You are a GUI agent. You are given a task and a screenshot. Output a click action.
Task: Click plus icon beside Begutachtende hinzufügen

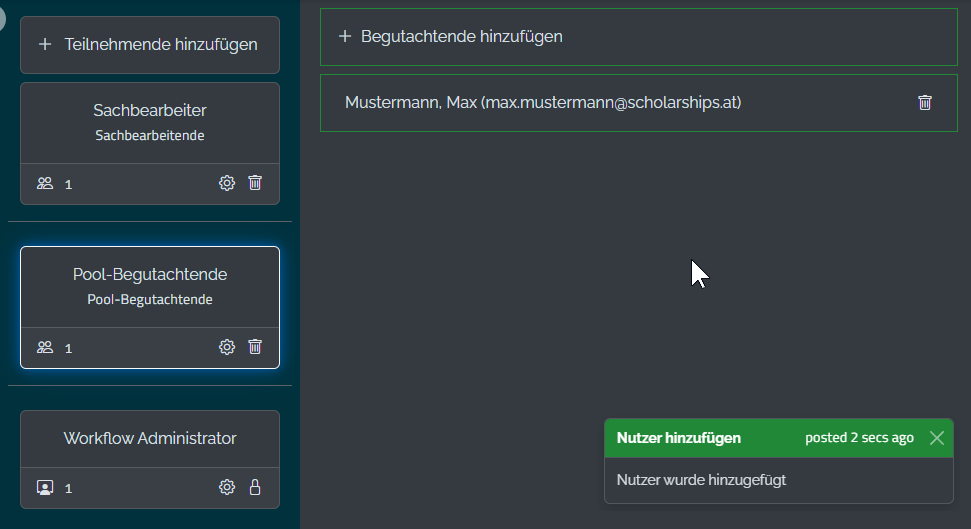pos(345,36)
